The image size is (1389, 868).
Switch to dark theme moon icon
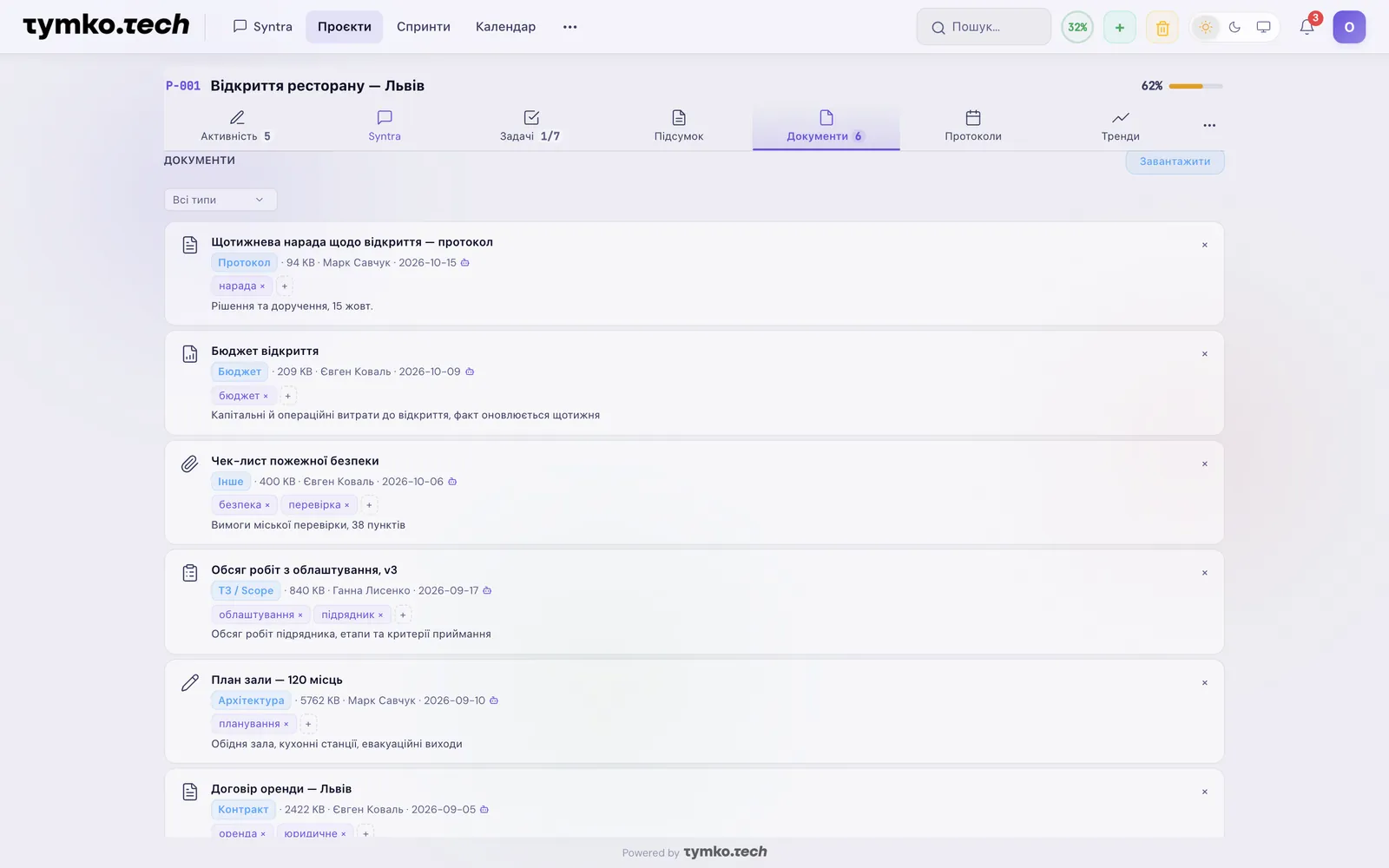coord(1234,27)
